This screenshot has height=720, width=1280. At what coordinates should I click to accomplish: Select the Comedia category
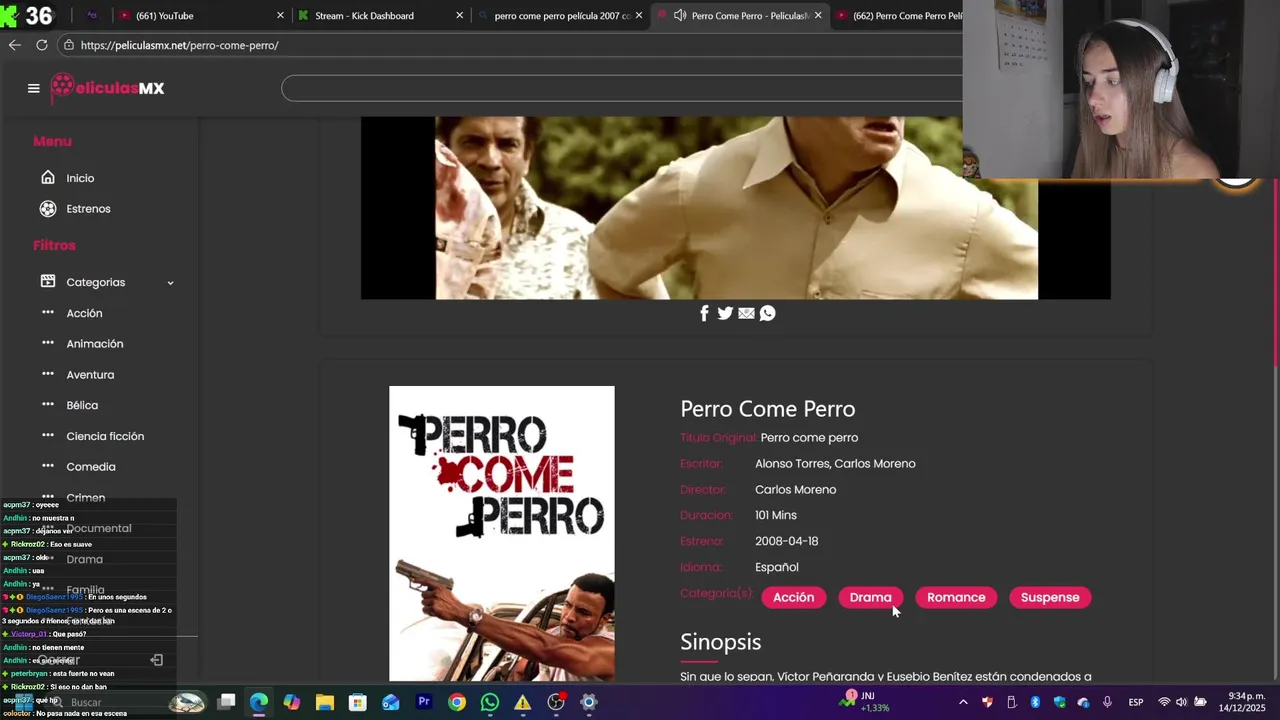click(91, 467)
